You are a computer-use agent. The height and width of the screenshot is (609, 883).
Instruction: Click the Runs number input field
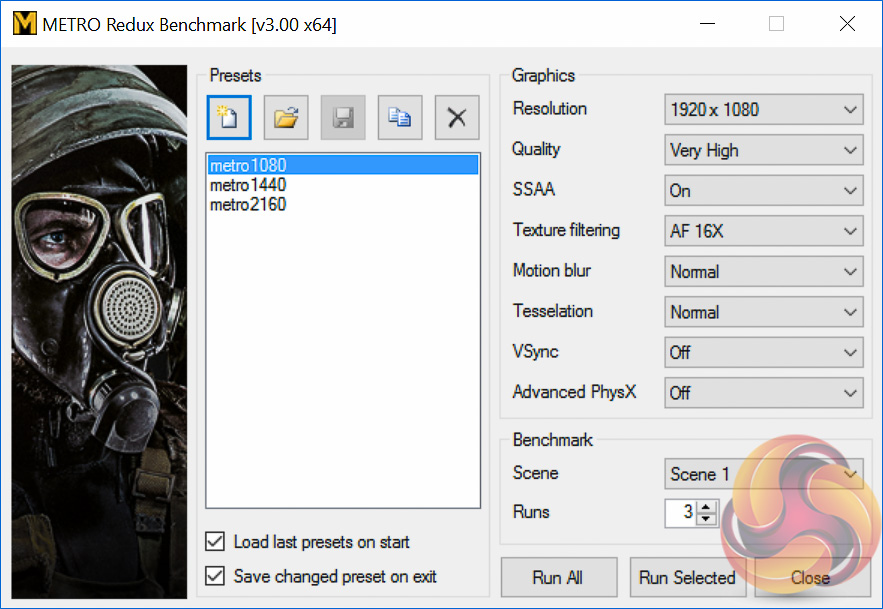pos(682,513)
